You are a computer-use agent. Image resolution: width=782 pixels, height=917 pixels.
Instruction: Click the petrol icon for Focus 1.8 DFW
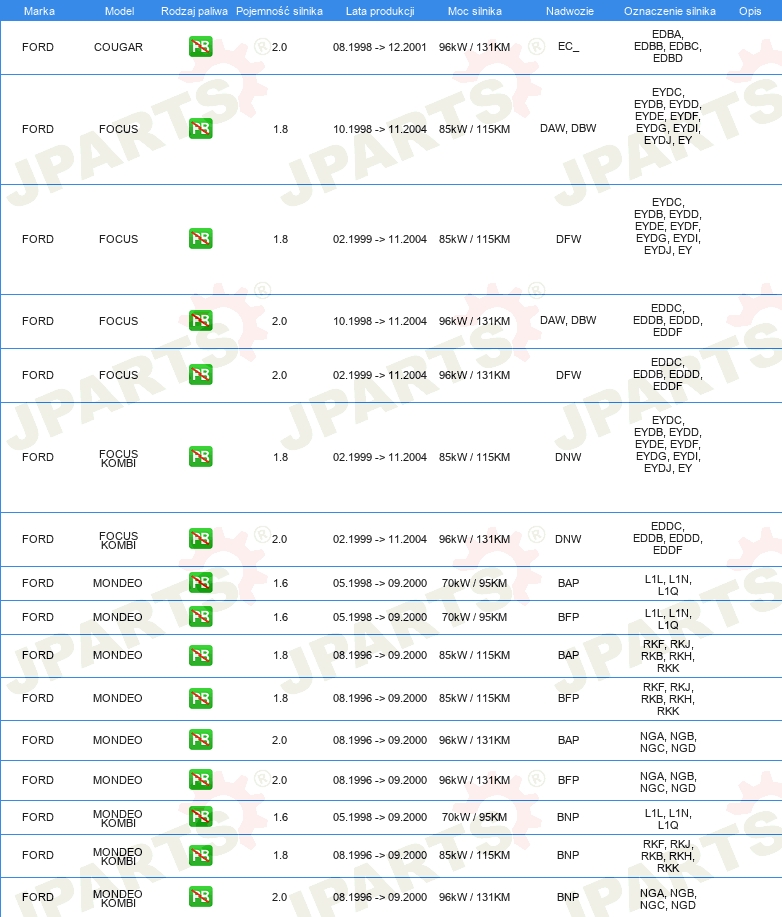coord(201,239)
